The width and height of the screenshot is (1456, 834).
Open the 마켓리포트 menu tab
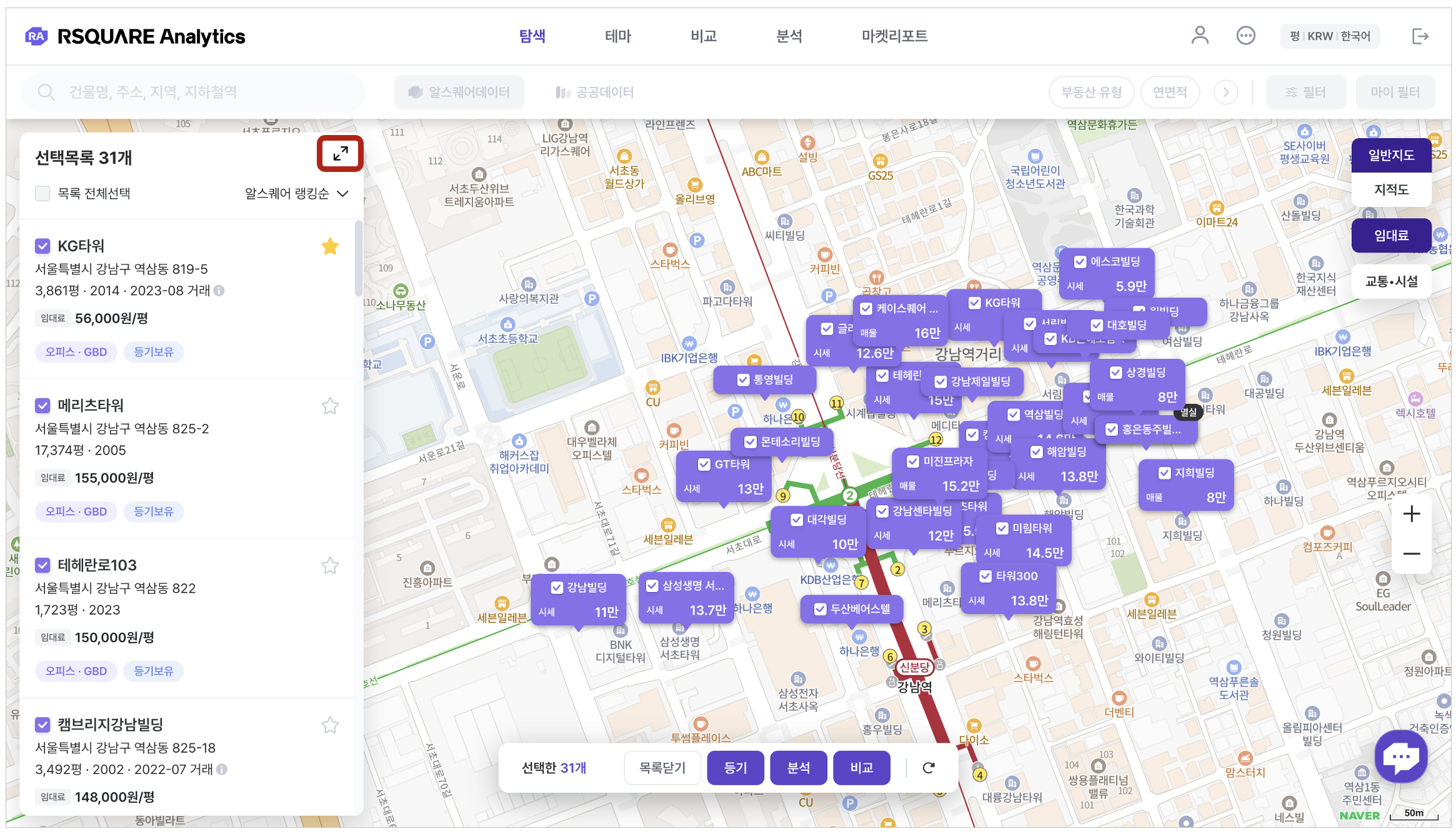894,36
